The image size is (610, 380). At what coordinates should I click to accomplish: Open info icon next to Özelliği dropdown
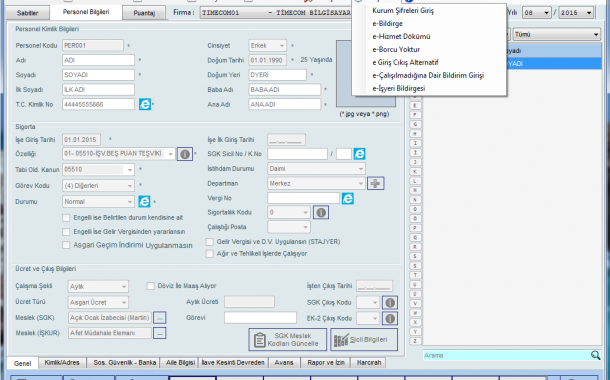click(x=185, y=154)
